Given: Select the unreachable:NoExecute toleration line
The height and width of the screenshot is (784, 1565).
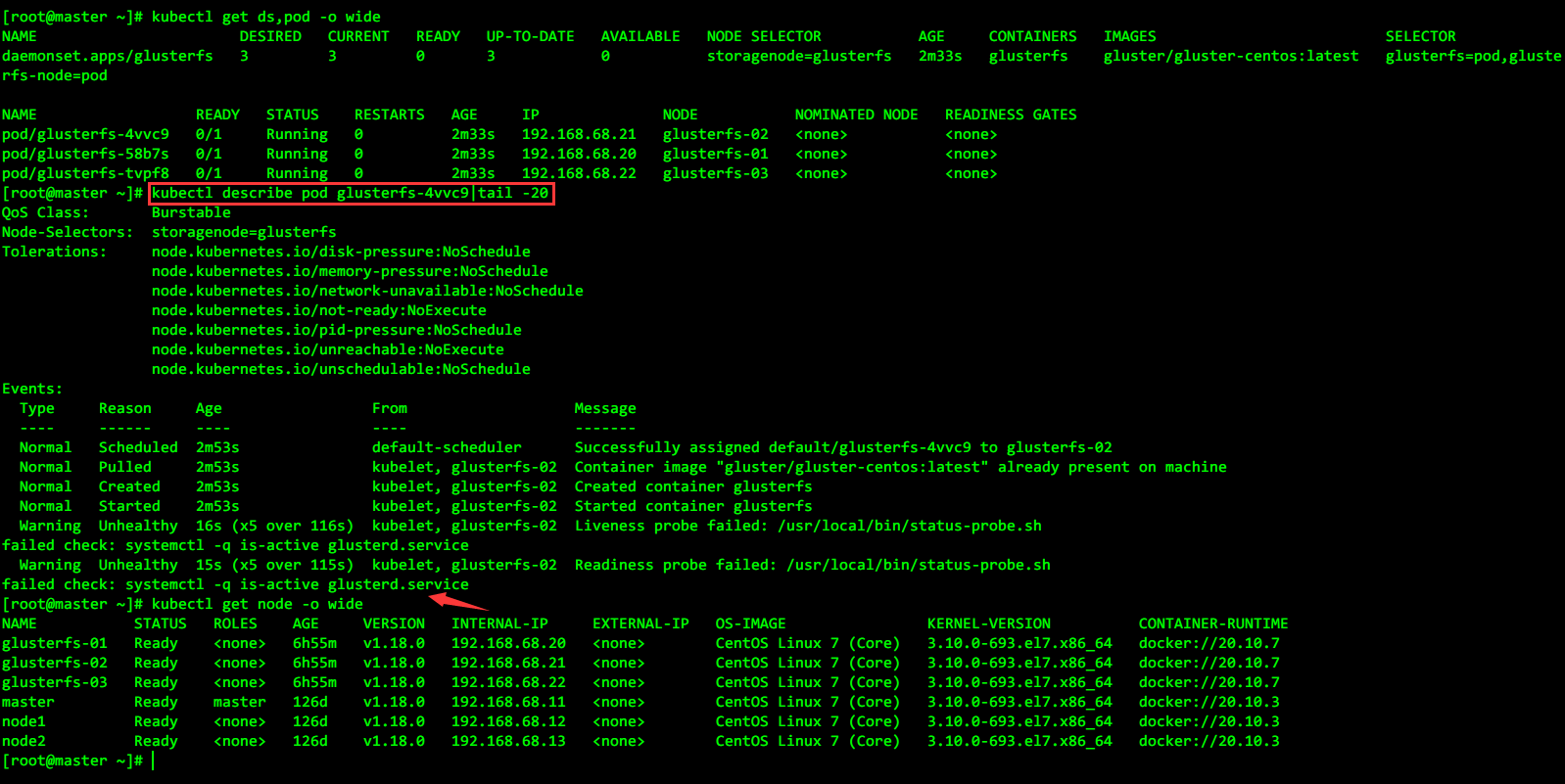Looking at the screenshot, I should (328, 349).
